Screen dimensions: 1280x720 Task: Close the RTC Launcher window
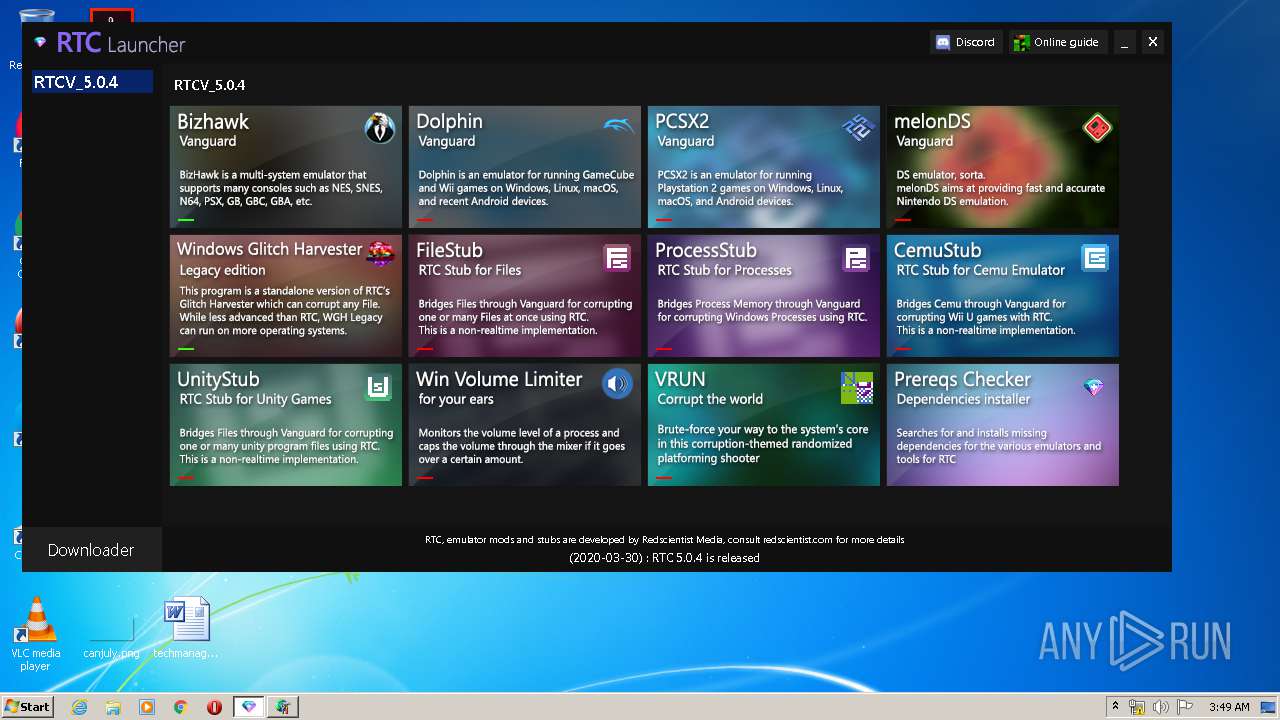[x=1152, y=42]
